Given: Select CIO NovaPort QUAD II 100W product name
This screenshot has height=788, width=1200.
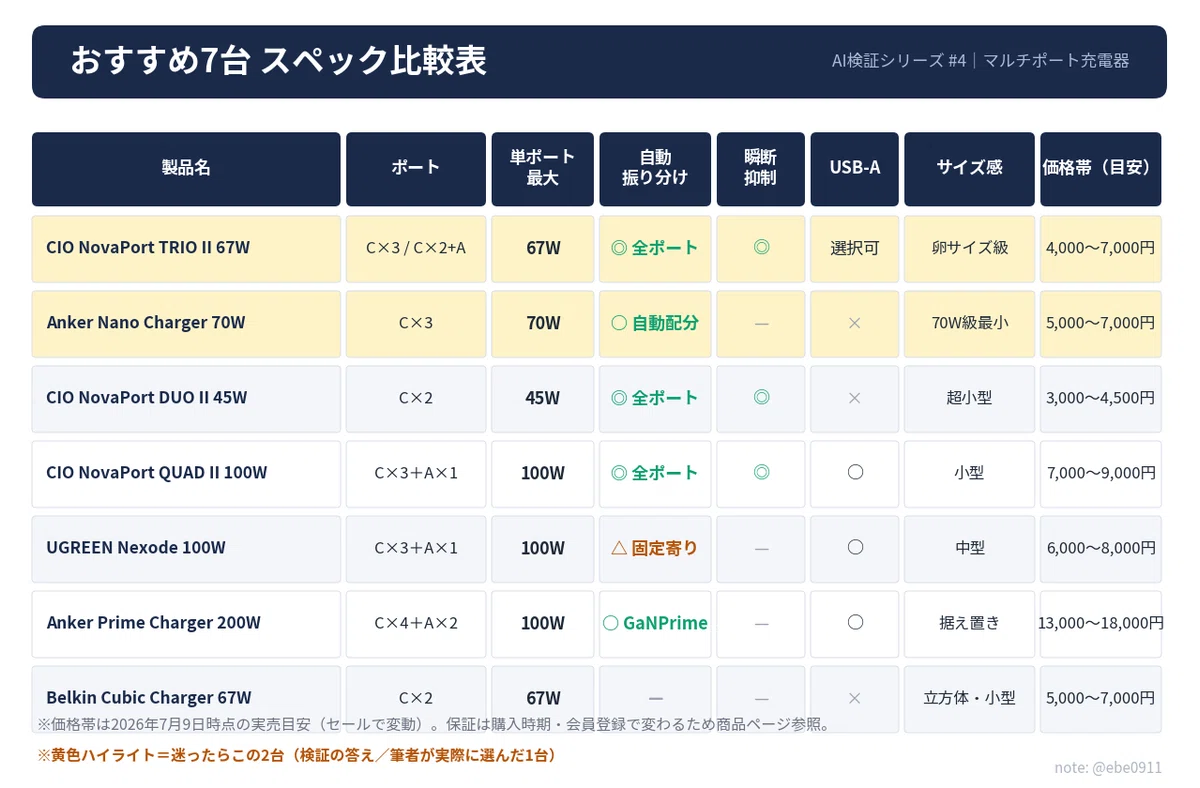Looking at the screenshot, I should [x=157, y=473].
